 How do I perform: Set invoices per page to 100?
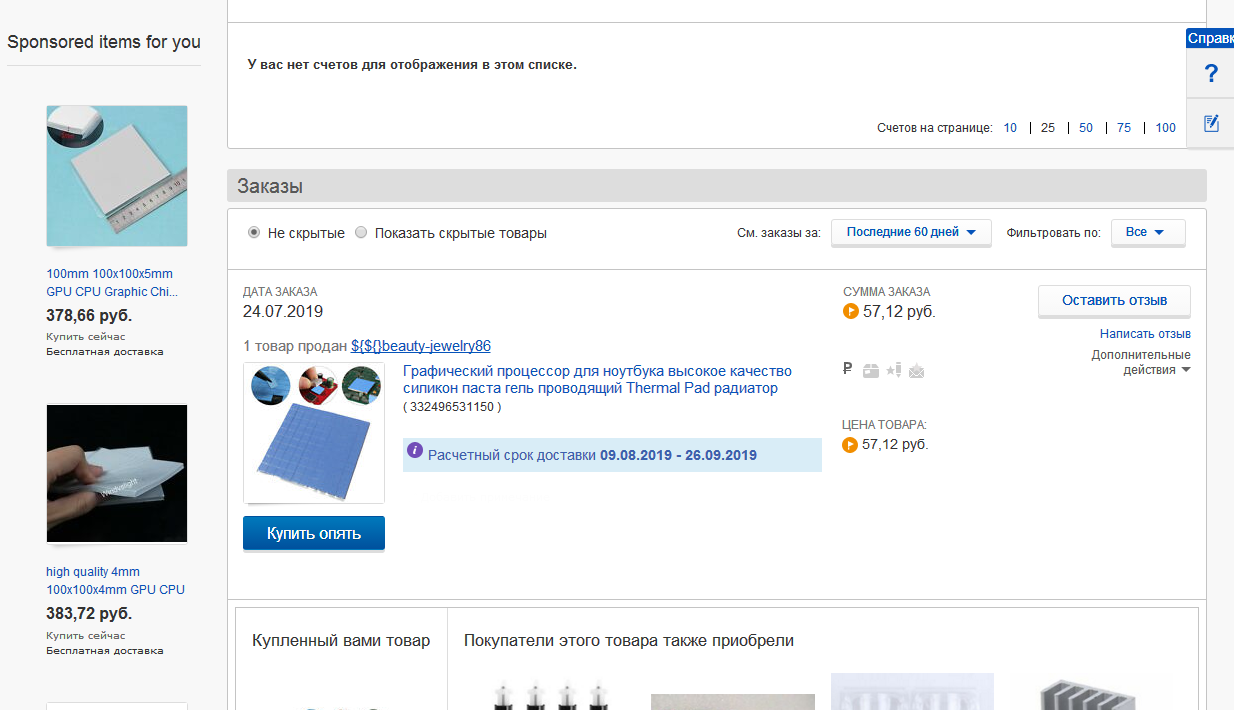[1165, 128]
